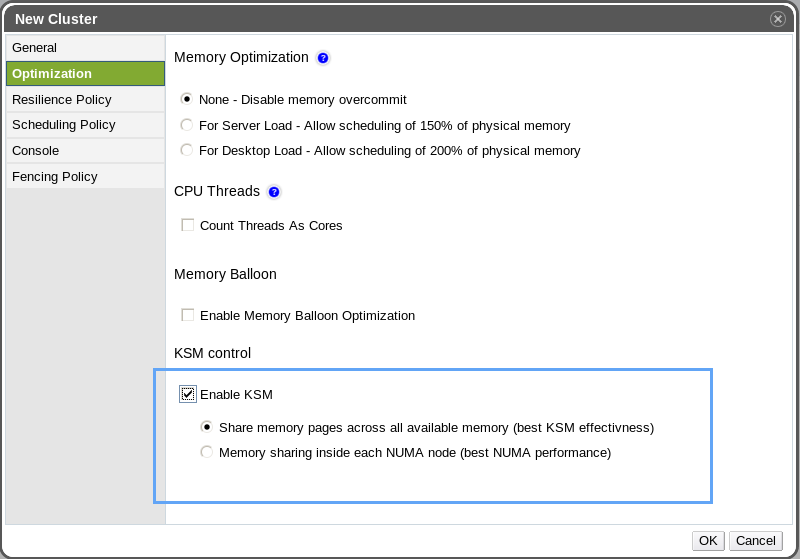The height and width of the screenshot is (559, 800).
Task: Go to the Resilience Policy tab
Action: coord(85,99)
